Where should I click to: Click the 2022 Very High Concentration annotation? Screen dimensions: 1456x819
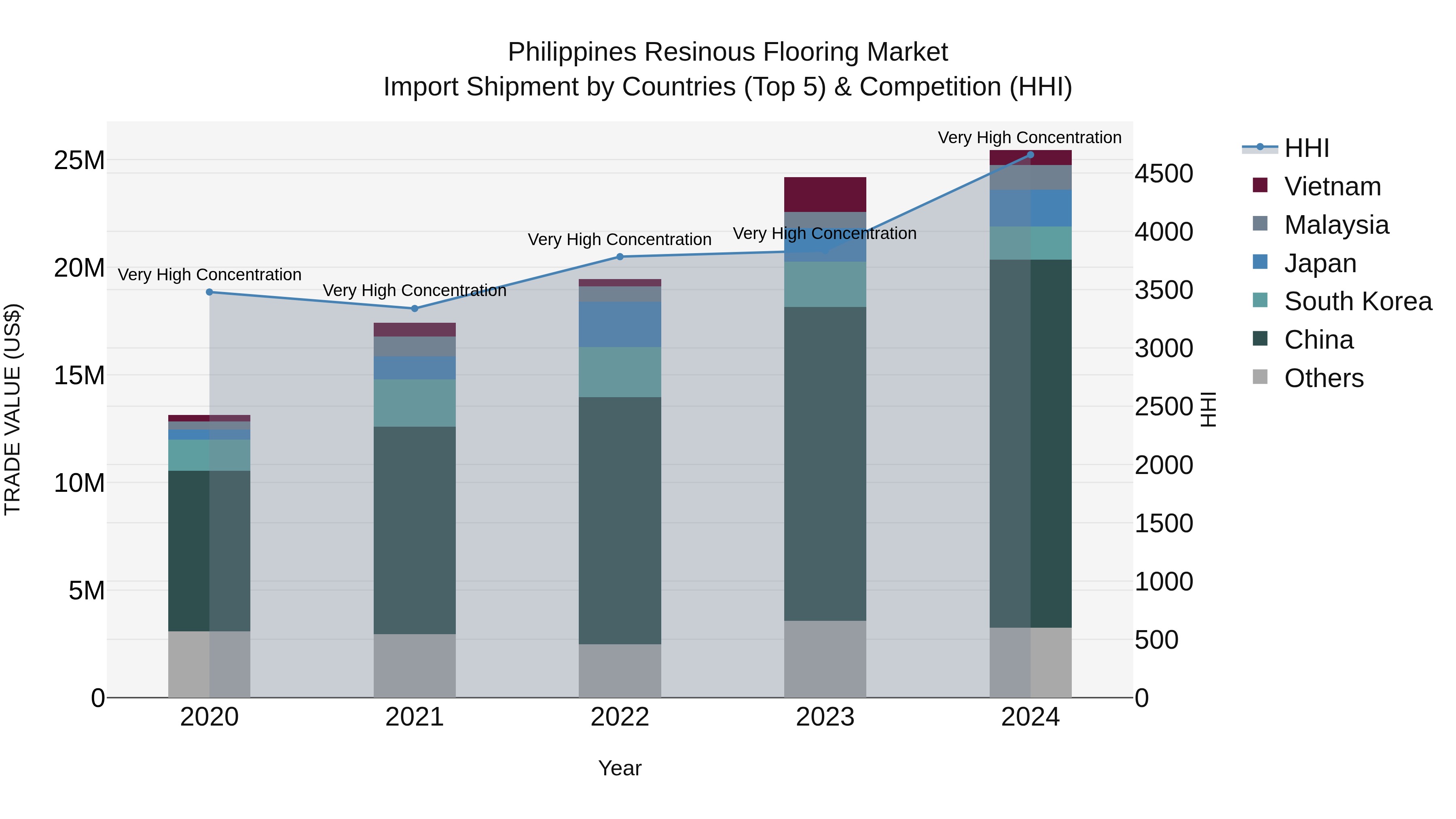[620, 240]
